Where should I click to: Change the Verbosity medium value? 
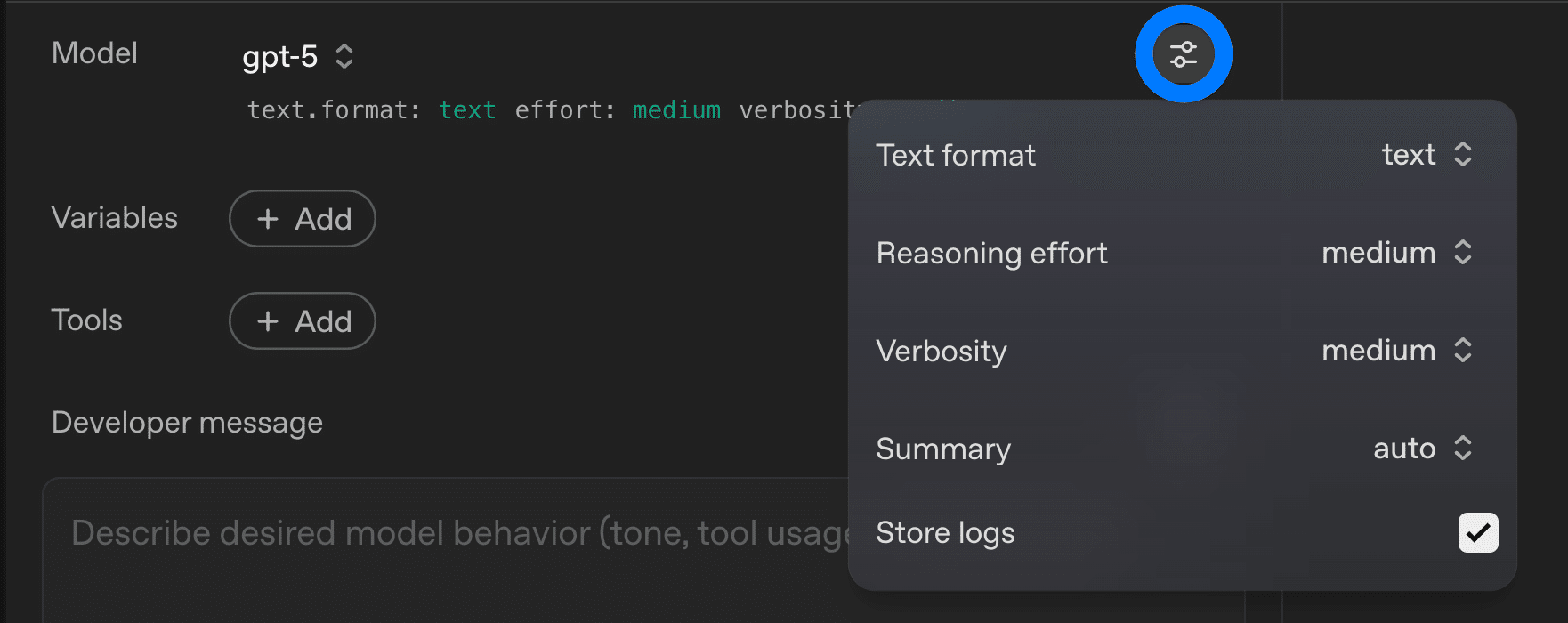(1378, 351)
